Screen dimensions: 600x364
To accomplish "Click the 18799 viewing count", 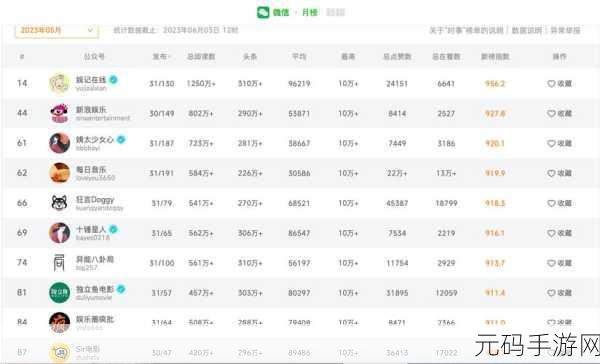I will [x=446, y=203].
